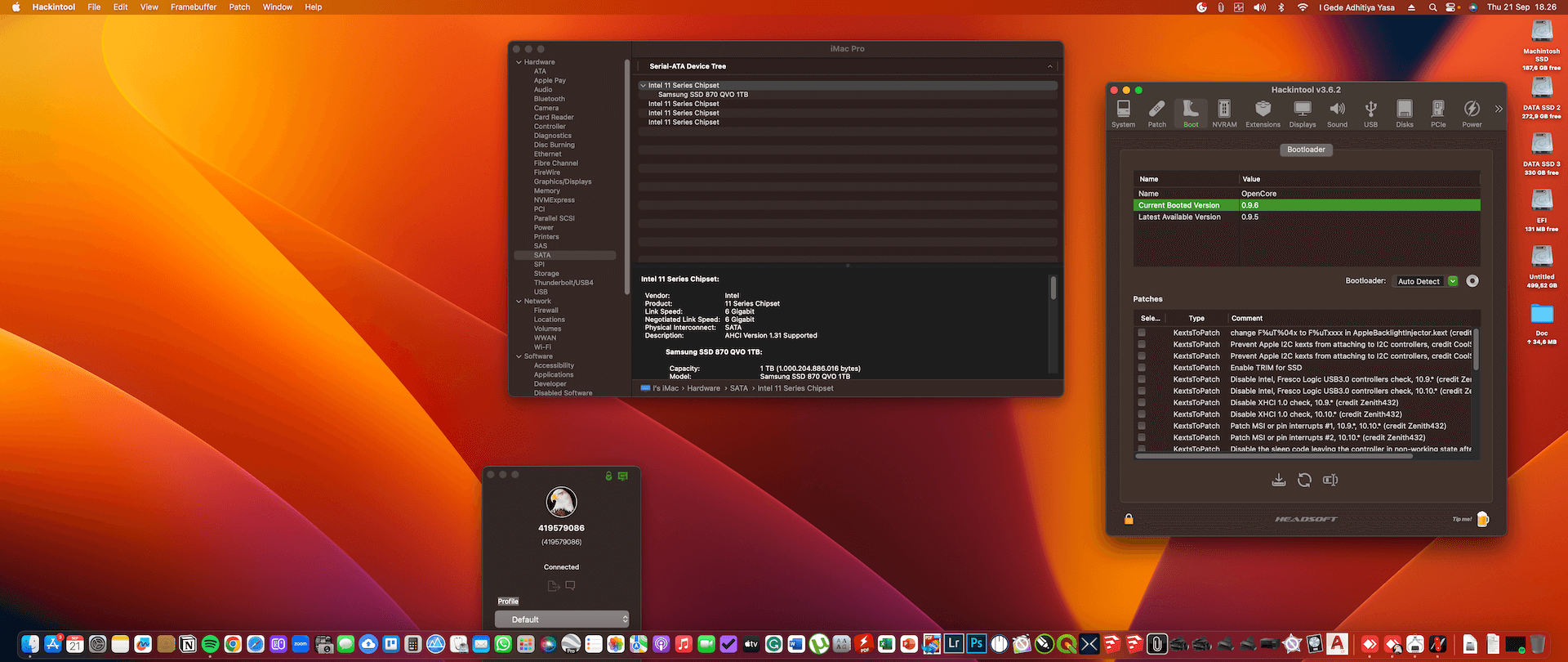Open the Displays section in Hackintool
1568x662 pixels.
1303,114
